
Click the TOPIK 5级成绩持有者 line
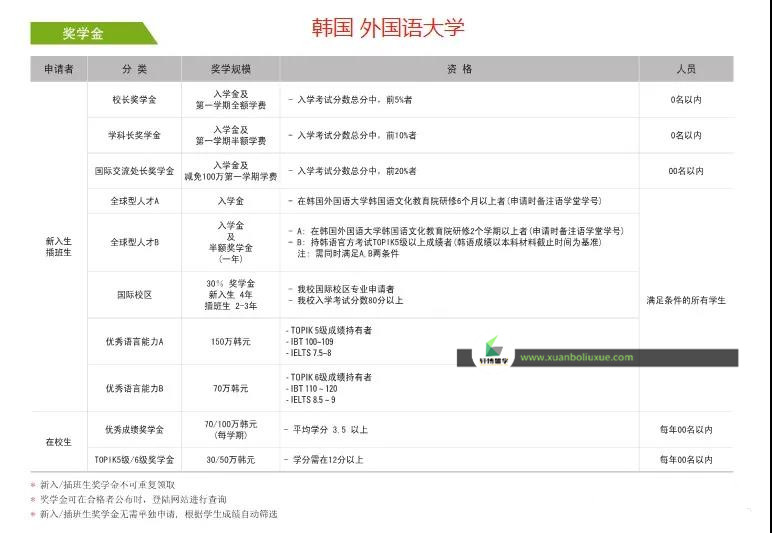(329, 330)
